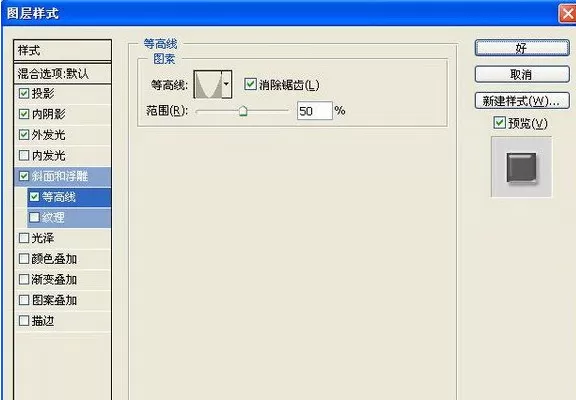Click the style preview thumbnail
576x400 pixels.
(x=521, y=167)
